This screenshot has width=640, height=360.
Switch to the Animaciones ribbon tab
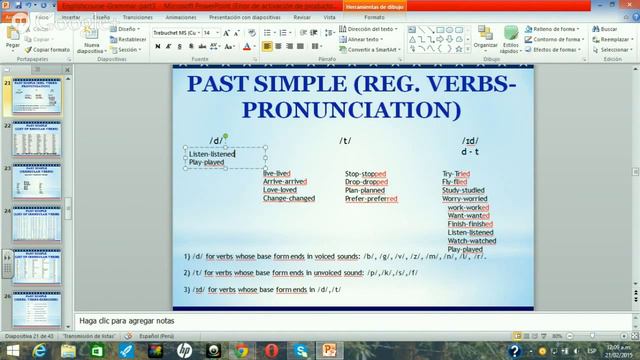181,18
